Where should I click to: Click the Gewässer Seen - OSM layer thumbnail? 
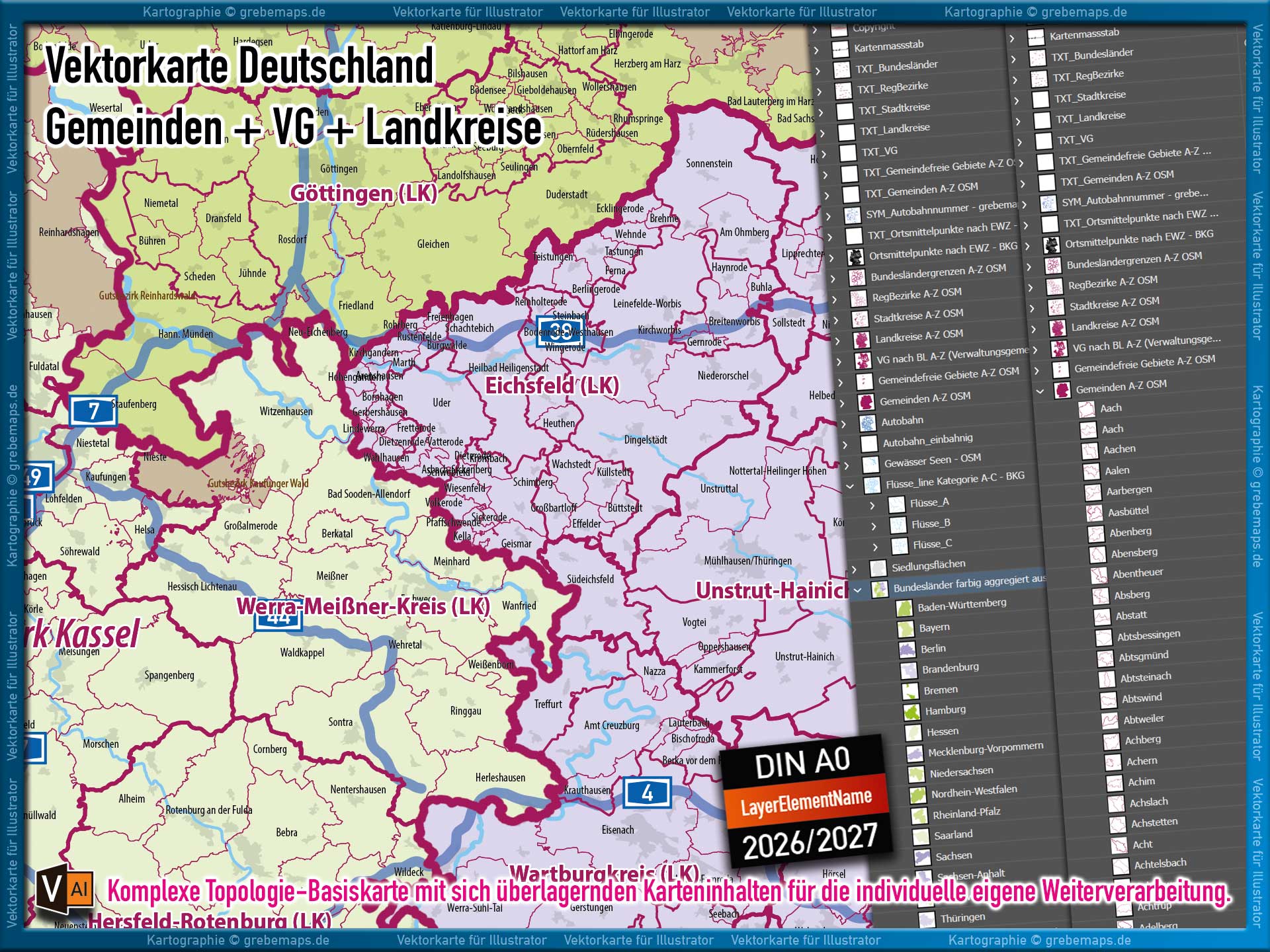point(870,465)
